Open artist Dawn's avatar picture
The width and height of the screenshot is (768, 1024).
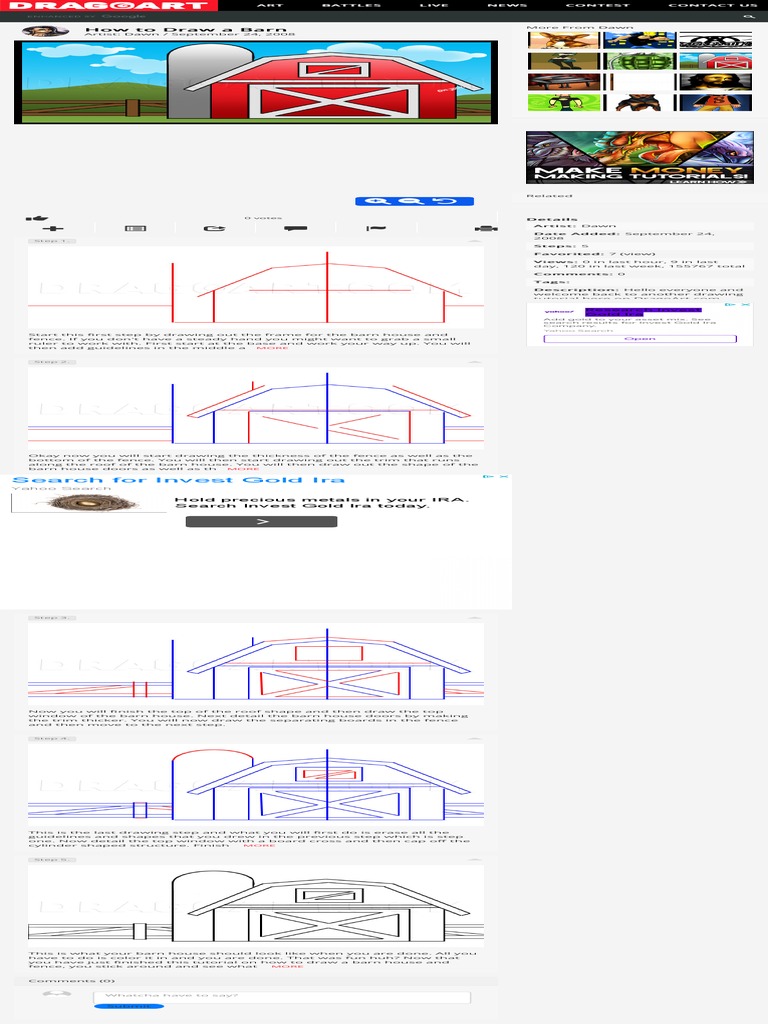coord(45,31)
